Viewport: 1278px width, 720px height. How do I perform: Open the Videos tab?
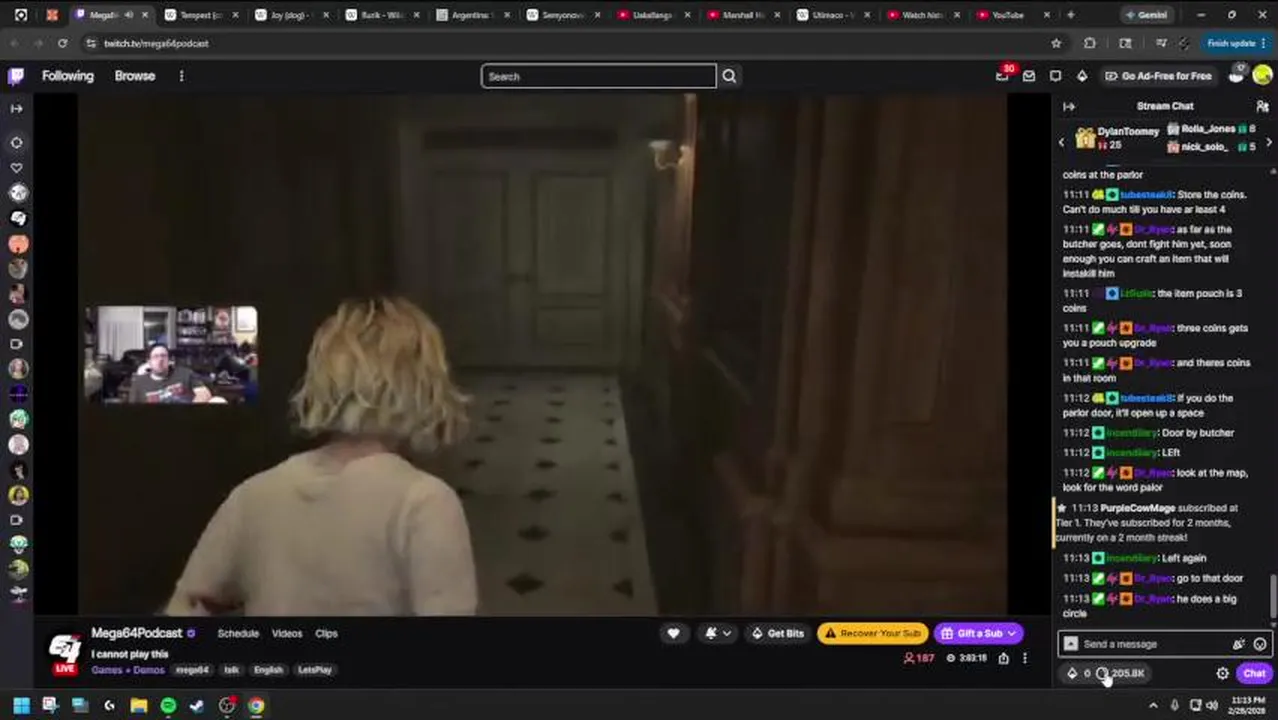[287, 633]
